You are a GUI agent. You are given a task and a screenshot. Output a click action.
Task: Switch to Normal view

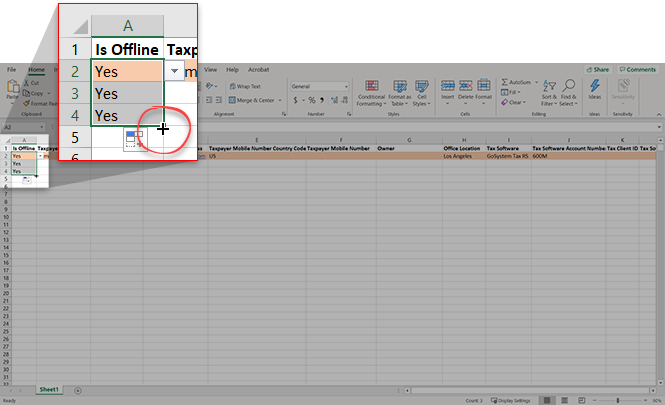point(547,401)
